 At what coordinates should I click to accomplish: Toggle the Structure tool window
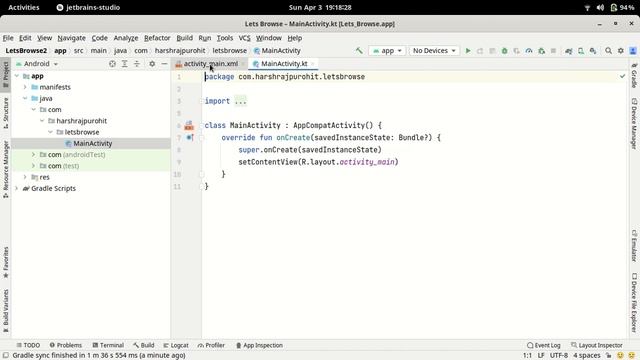(x=6, y=113)
